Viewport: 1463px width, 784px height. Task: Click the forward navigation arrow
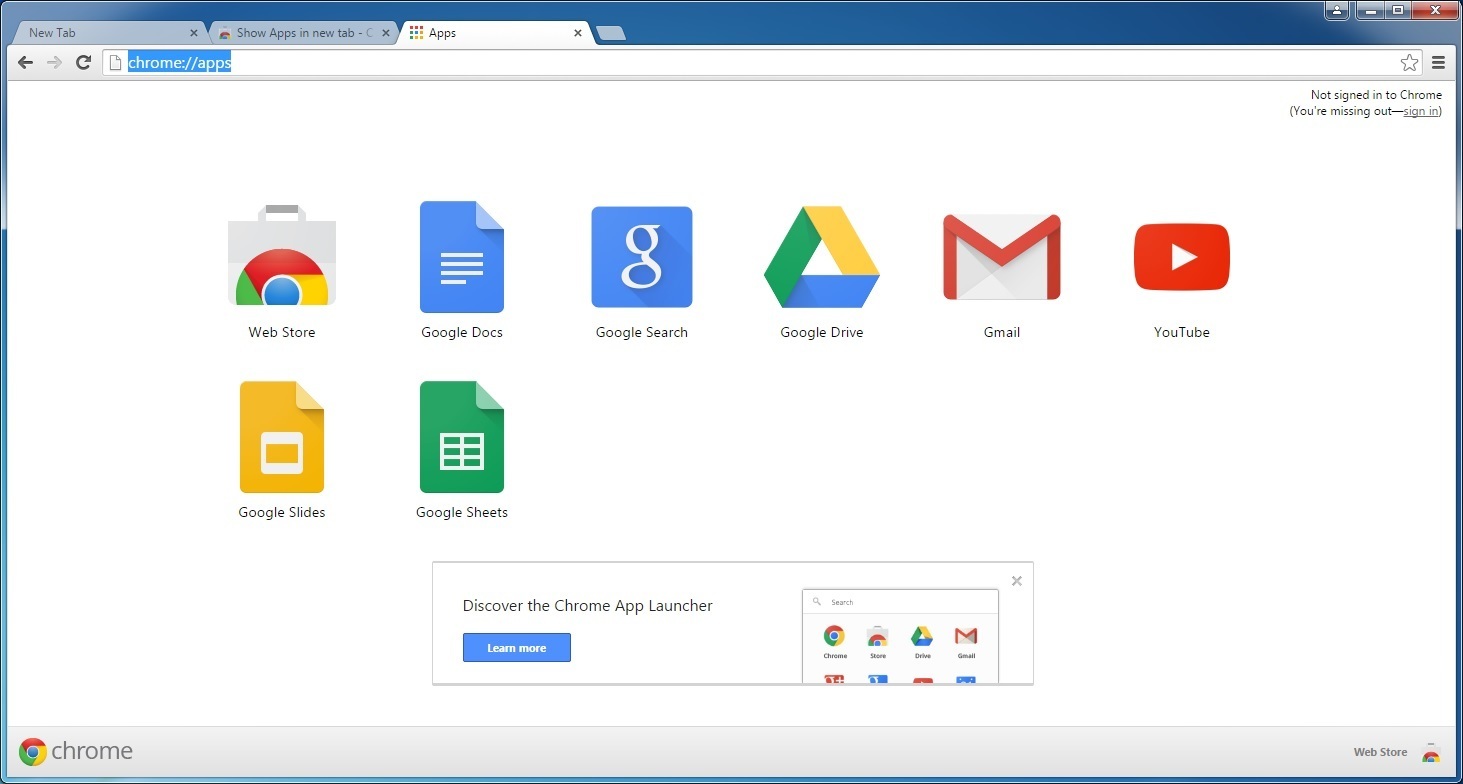pos(55,63)
